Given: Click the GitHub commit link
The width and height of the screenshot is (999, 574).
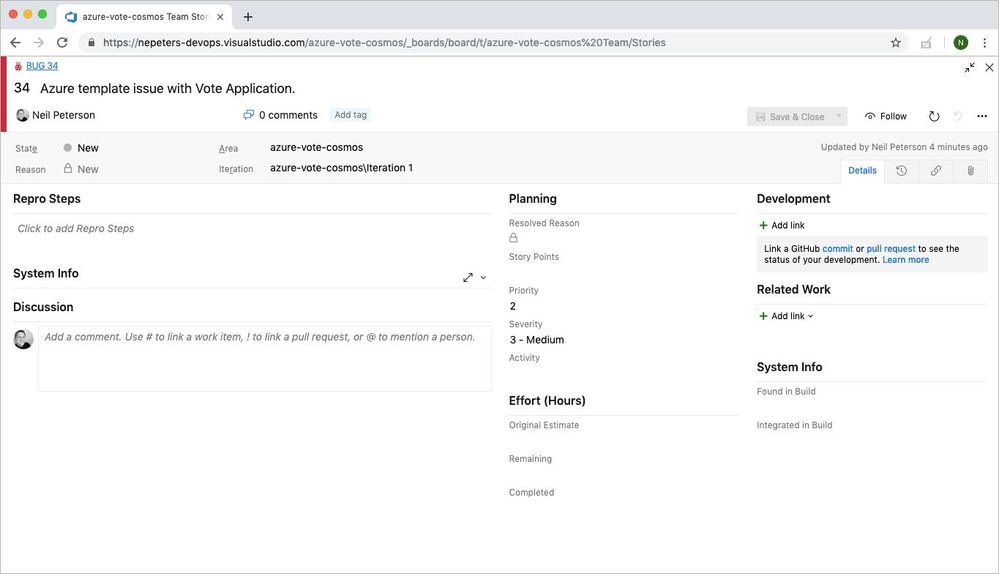Looking at the screenshot, I should click(x=837, y=248).
